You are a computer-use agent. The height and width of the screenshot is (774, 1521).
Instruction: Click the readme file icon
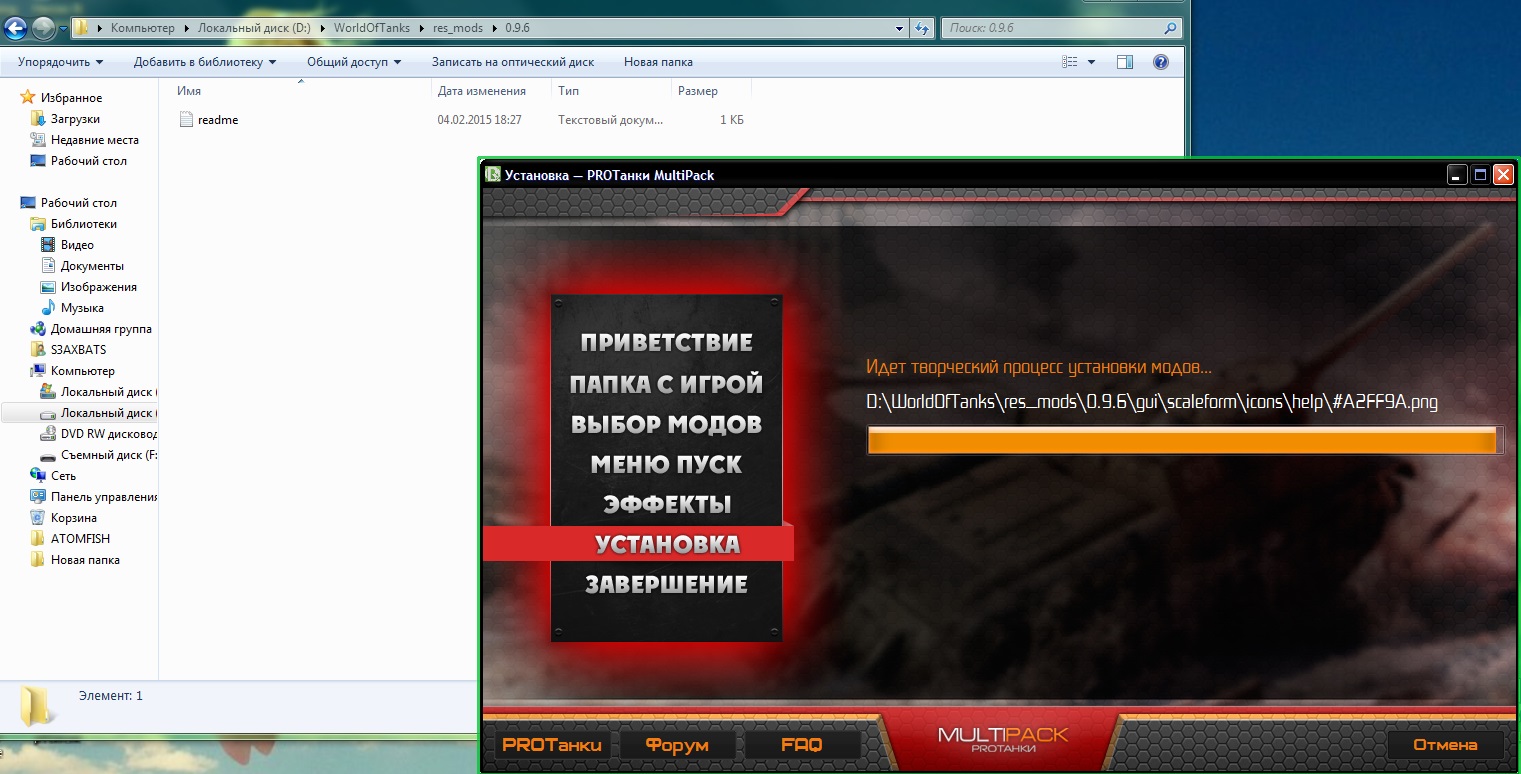pyautogui.click(x=186, y=120)
